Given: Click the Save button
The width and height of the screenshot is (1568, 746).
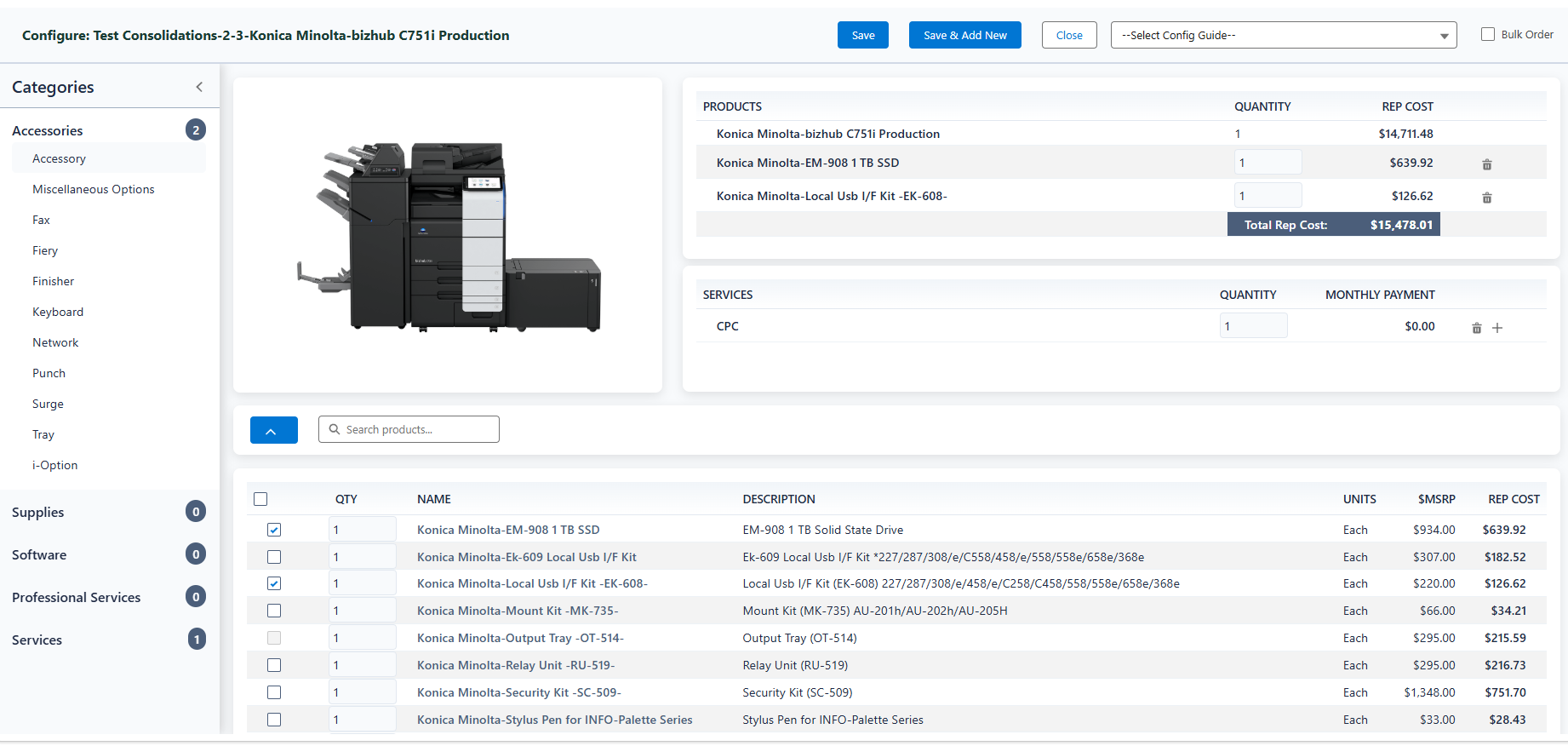Looking at the screenshot, I should pos(863,35).
